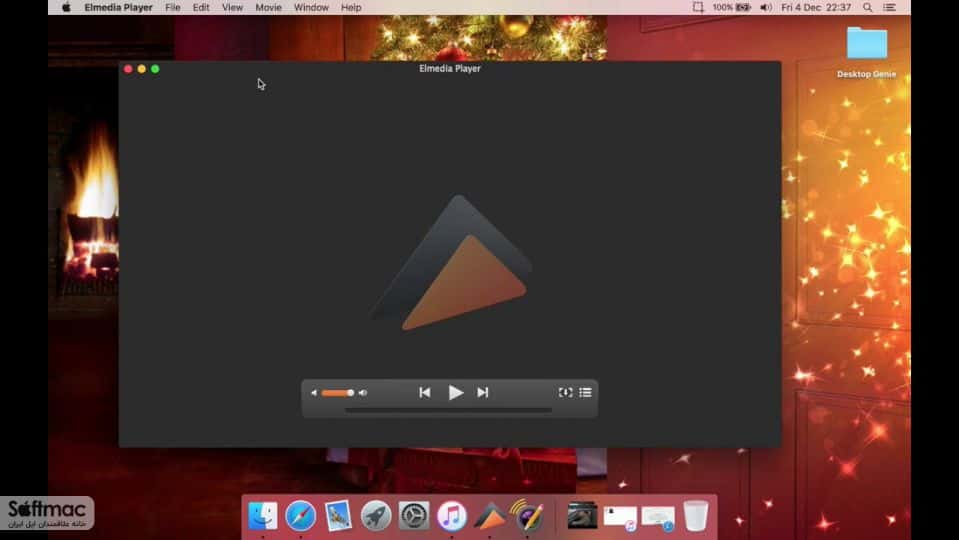
Task: Toggle fullscreen mode in player controls
Action: (x=566, y=393)
